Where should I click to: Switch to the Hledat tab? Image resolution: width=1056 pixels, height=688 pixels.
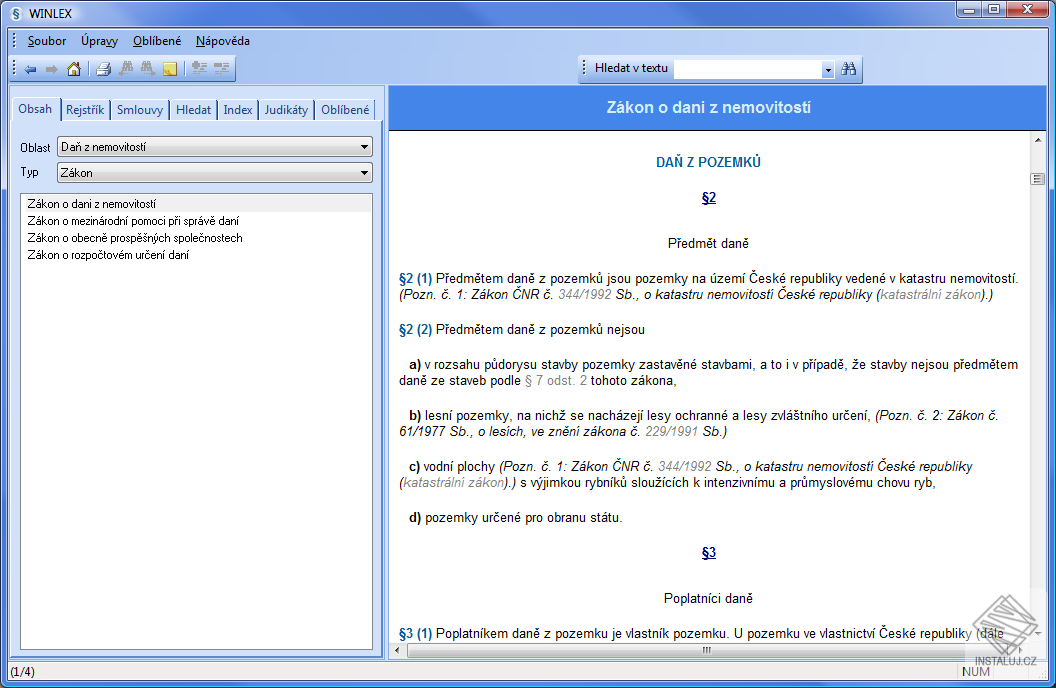pos(193,110)
